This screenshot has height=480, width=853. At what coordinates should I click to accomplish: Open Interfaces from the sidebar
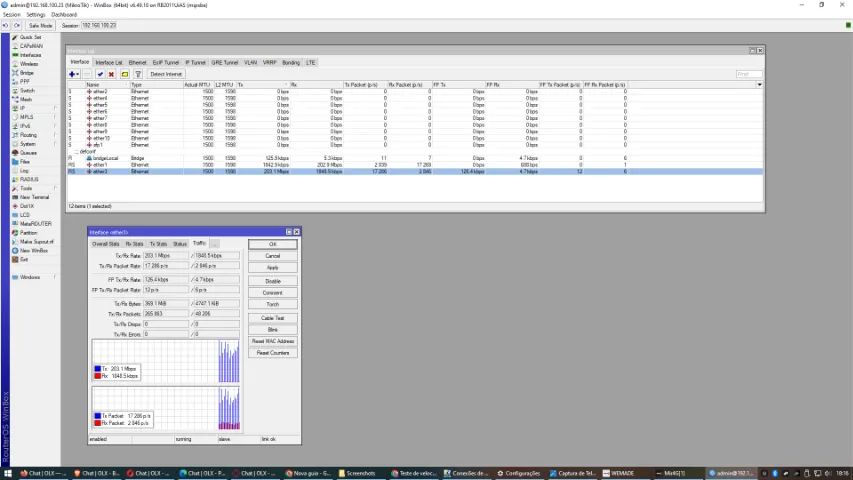[30, 55]
